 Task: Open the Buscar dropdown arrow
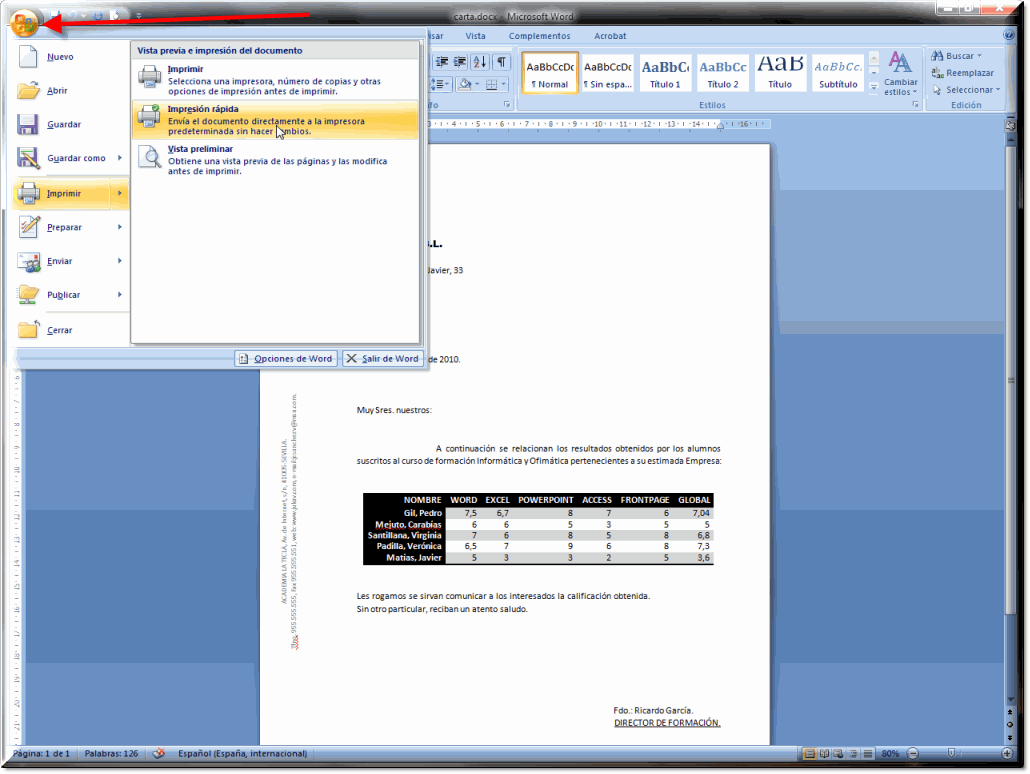pyautogui.click(x=979, y=56)
